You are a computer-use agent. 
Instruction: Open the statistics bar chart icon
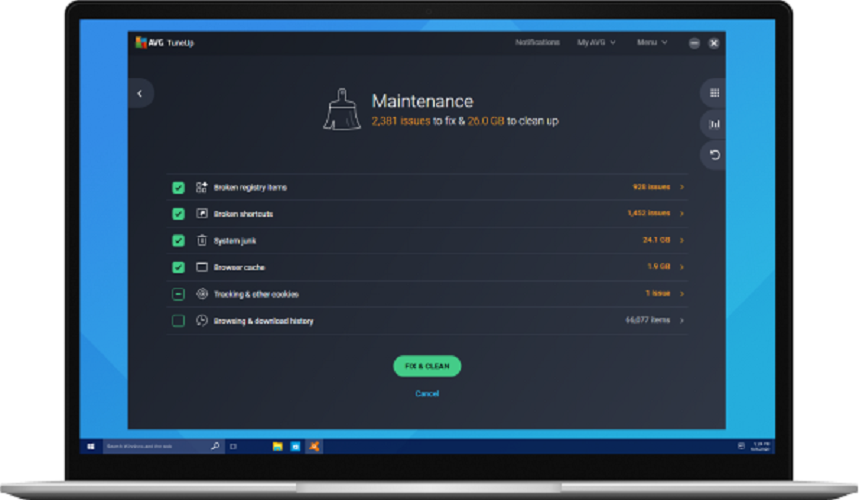[x=714, y=124]
